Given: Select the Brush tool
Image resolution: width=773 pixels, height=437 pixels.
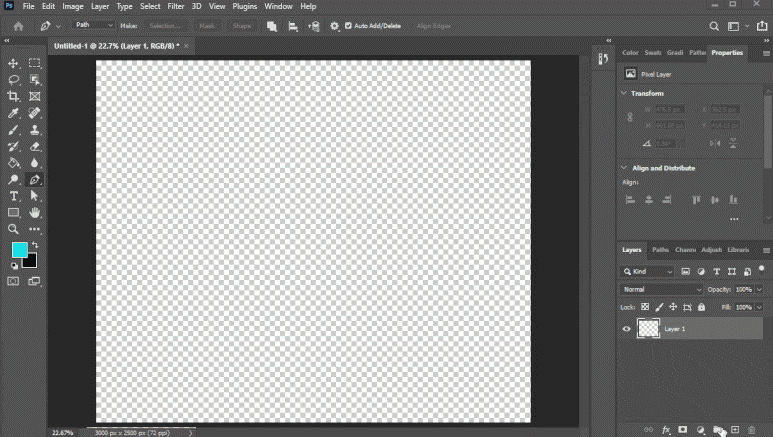Looking at the screenshot, I should point(13,130).
